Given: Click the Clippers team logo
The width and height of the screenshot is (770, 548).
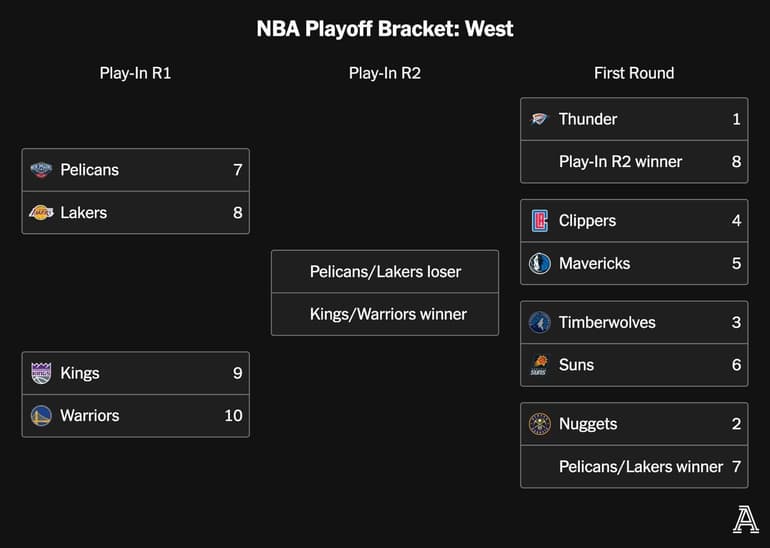Looking at the screenshot, I should [540, 221].
